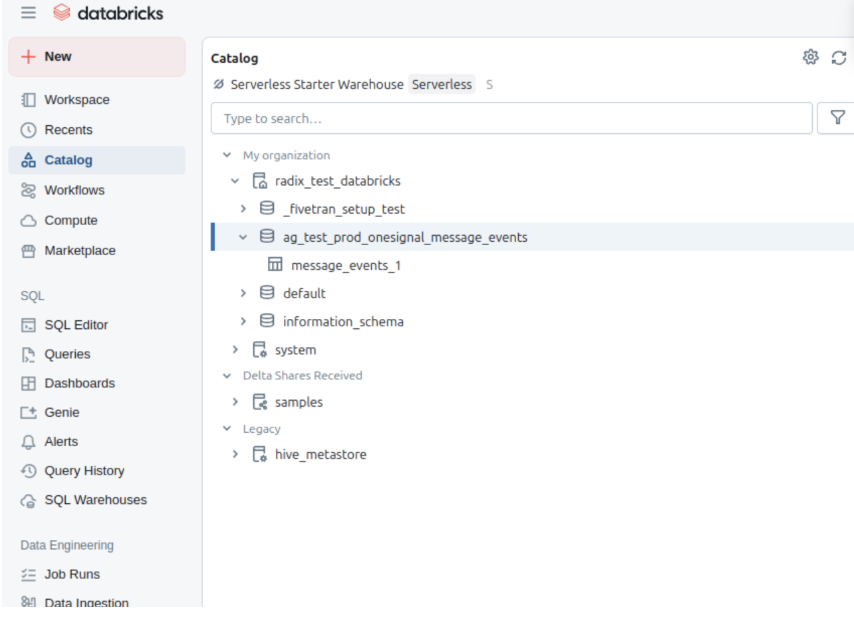The width and height of the screenshot is (854, 618).
Task: Collapse Delta Shares Received section
Action: click(x=227, y=376)
